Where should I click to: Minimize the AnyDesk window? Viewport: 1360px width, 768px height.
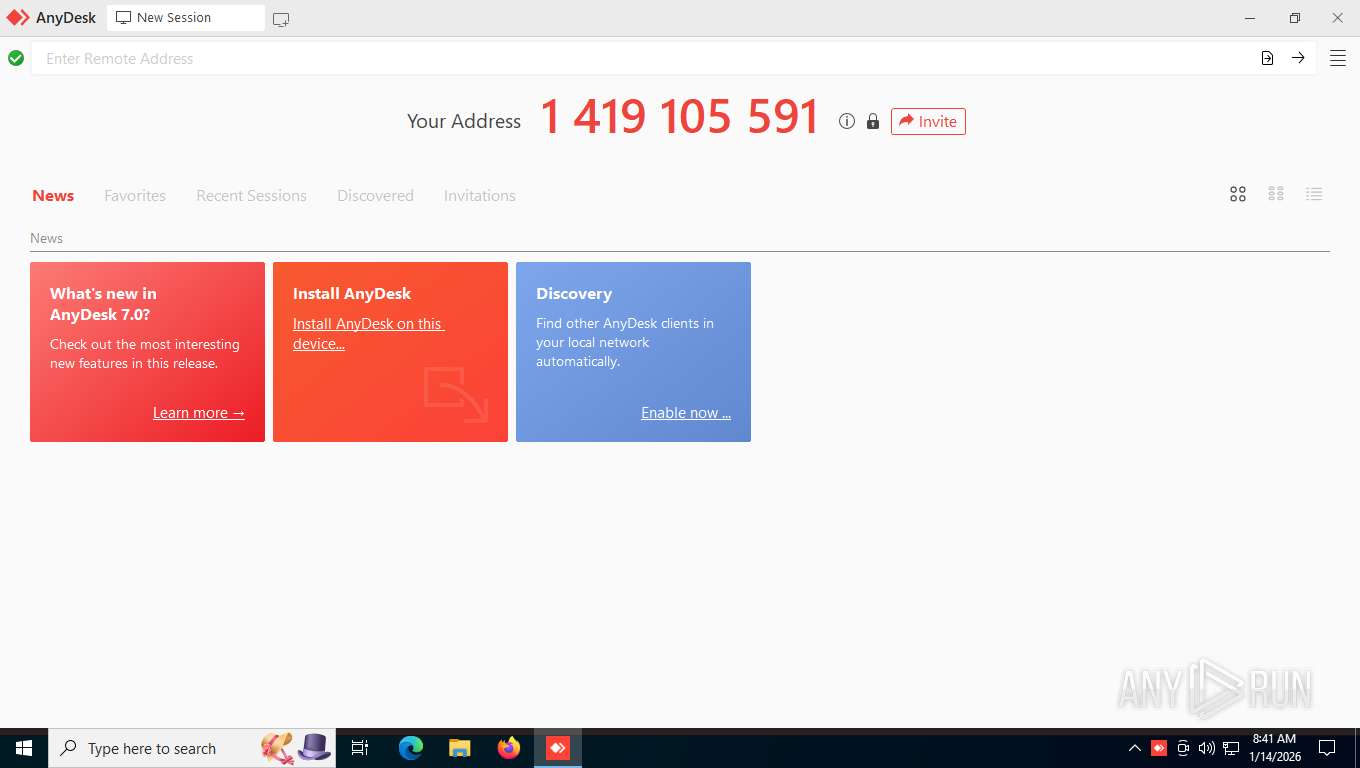click(x=1250, y=18)
